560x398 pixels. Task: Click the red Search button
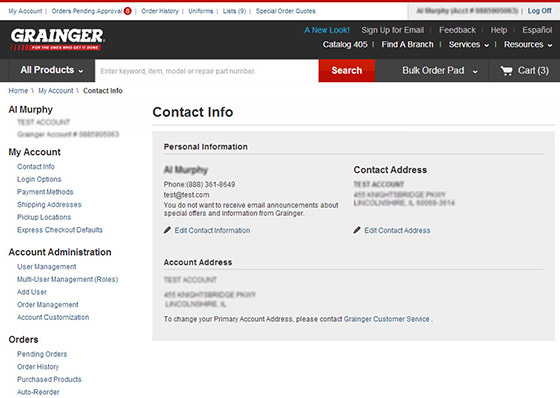coord(346,71)
